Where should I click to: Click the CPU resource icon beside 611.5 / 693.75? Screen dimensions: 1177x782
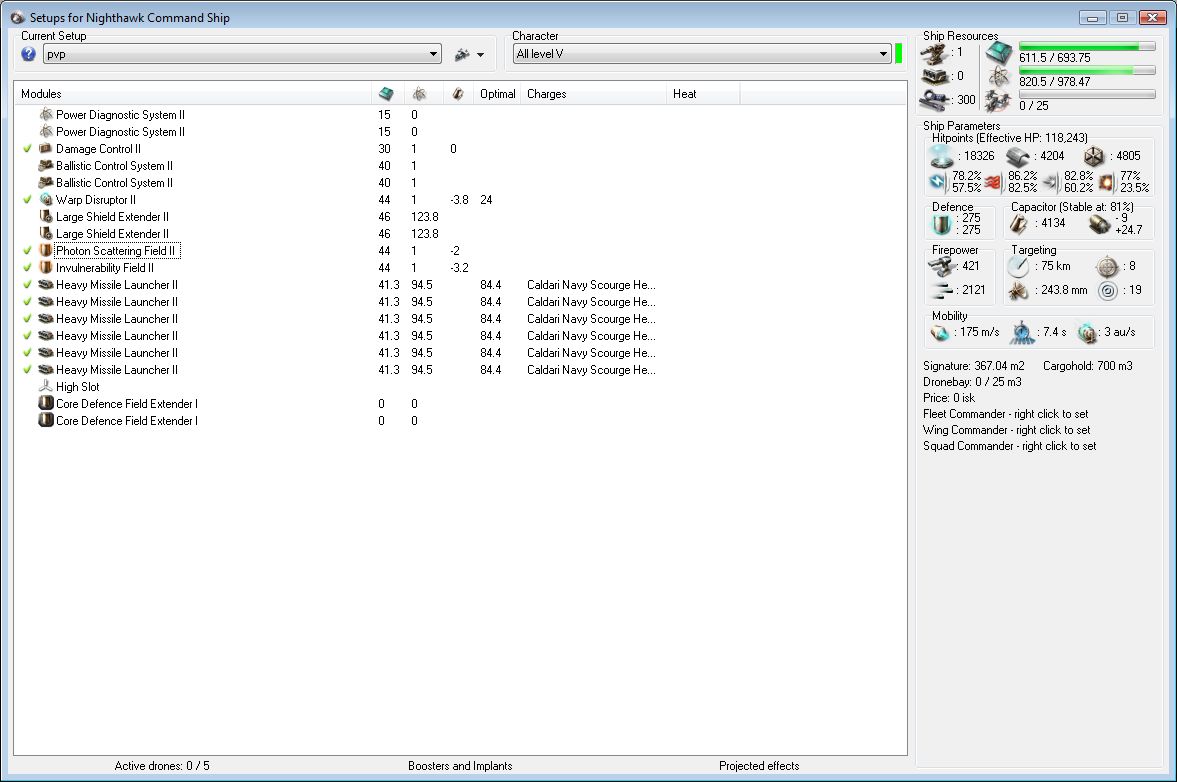[999, 53]
